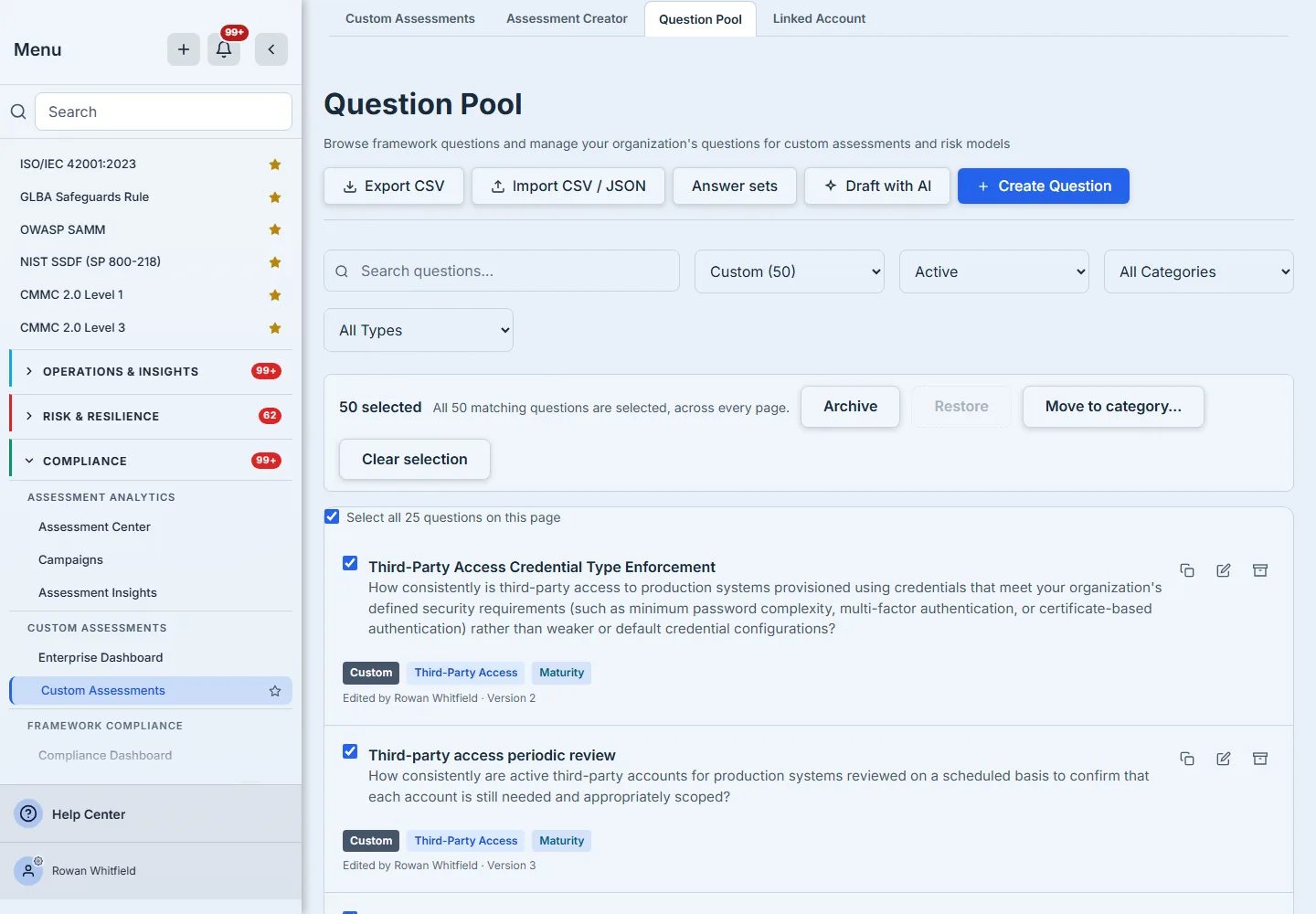1316x914 pixels.
Task: Click the Draft with AI button
Action: (x=877, y=186)
